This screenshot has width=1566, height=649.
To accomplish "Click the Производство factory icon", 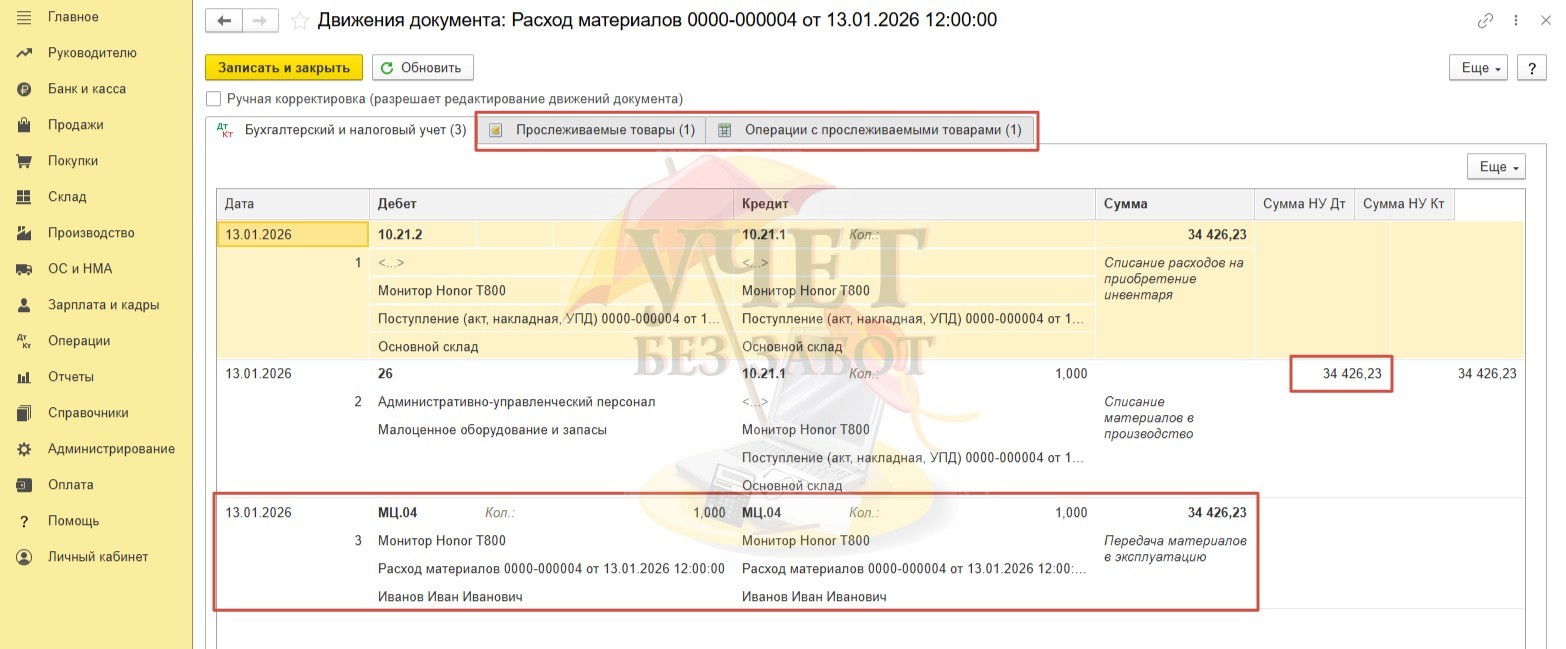I will (25, 233).
